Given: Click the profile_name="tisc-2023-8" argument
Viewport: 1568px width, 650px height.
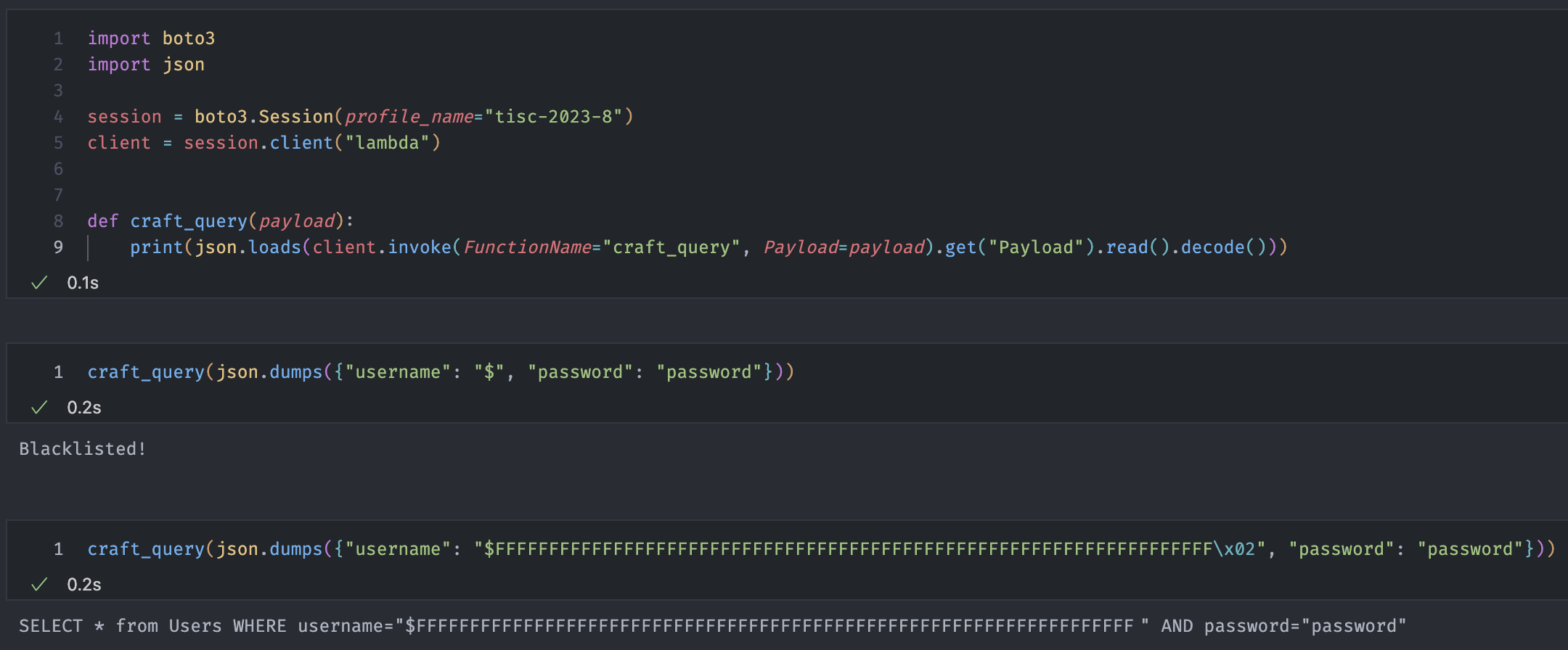Looking at the screenshot, I should coord(483,117).
